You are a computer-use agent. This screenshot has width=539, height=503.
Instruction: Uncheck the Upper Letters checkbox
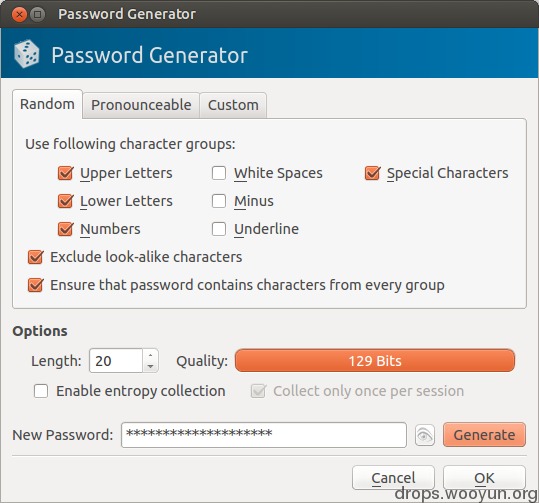click(x=65, y=173)
